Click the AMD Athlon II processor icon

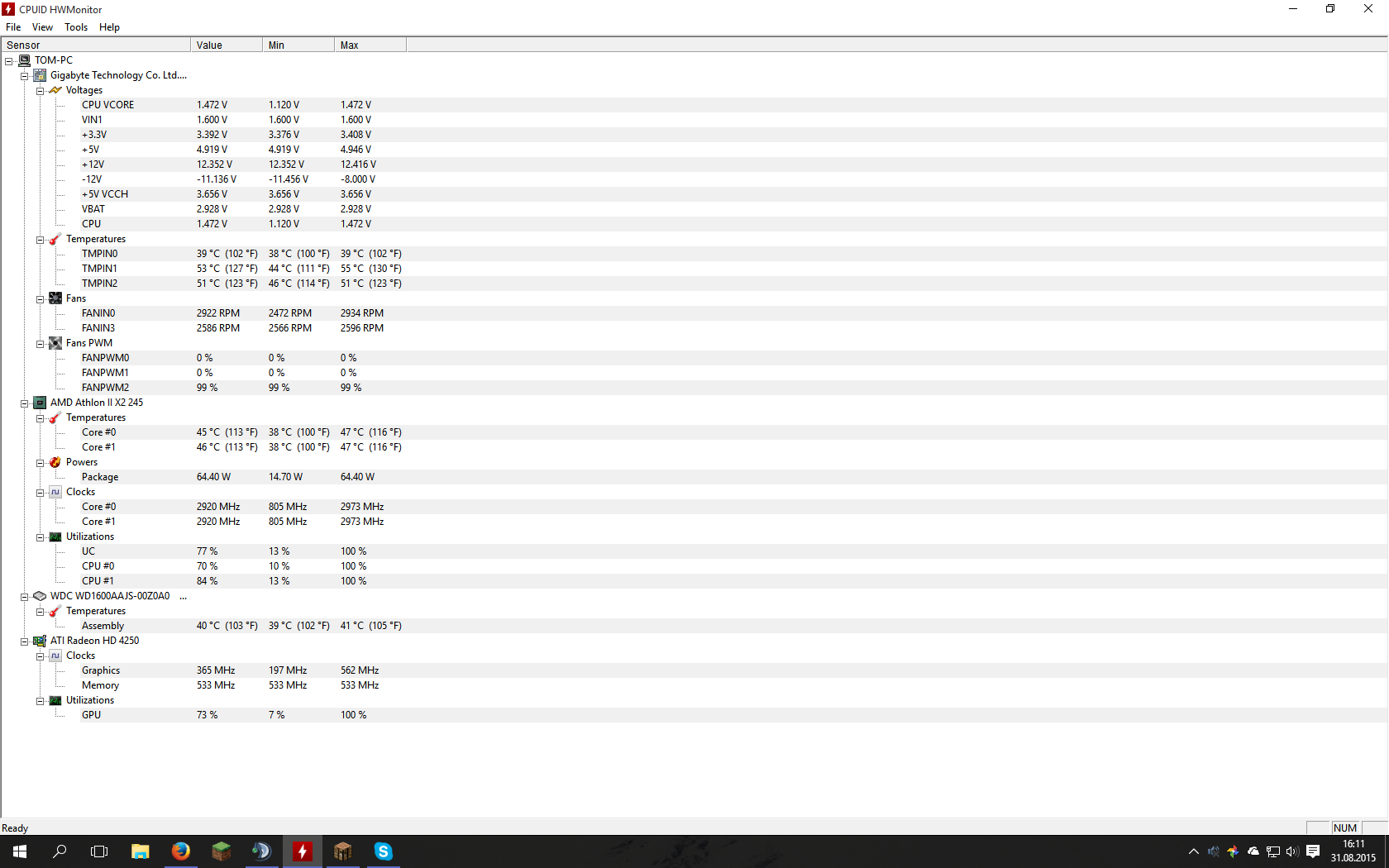tap(39, 403)
